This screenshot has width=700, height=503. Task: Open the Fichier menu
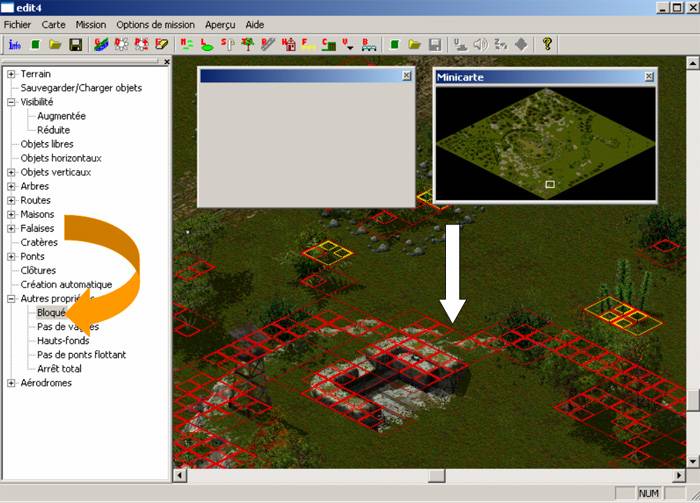coord(19,24)
